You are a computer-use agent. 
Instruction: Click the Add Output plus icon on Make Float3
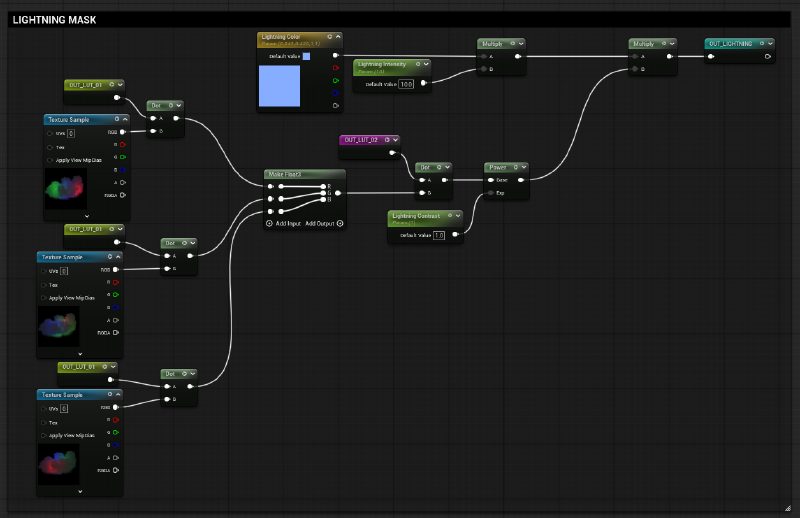pyautogui.click(x=340, y=223)
